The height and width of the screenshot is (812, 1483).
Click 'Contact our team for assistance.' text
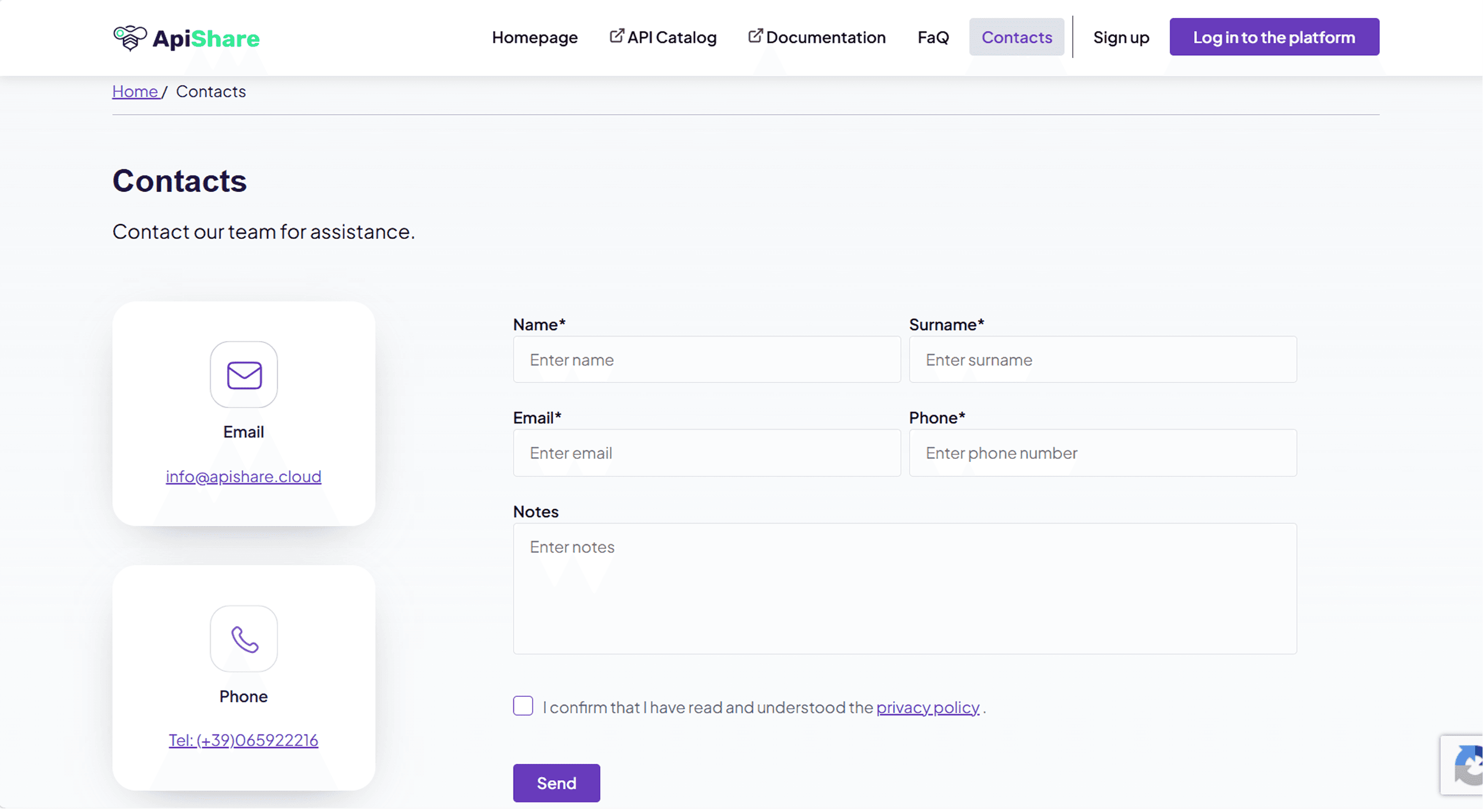point(263,232)
